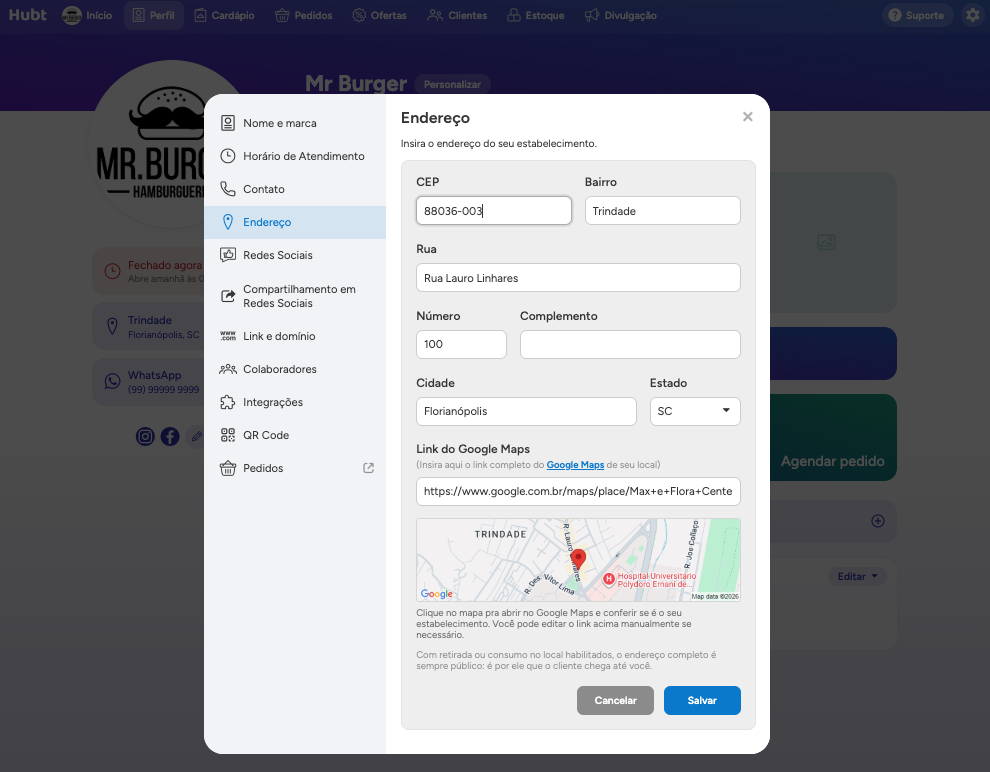The height and width of the screenshot is (772, 990).
Task: Focus the CEP input field
Action: (x=494, y=211)
